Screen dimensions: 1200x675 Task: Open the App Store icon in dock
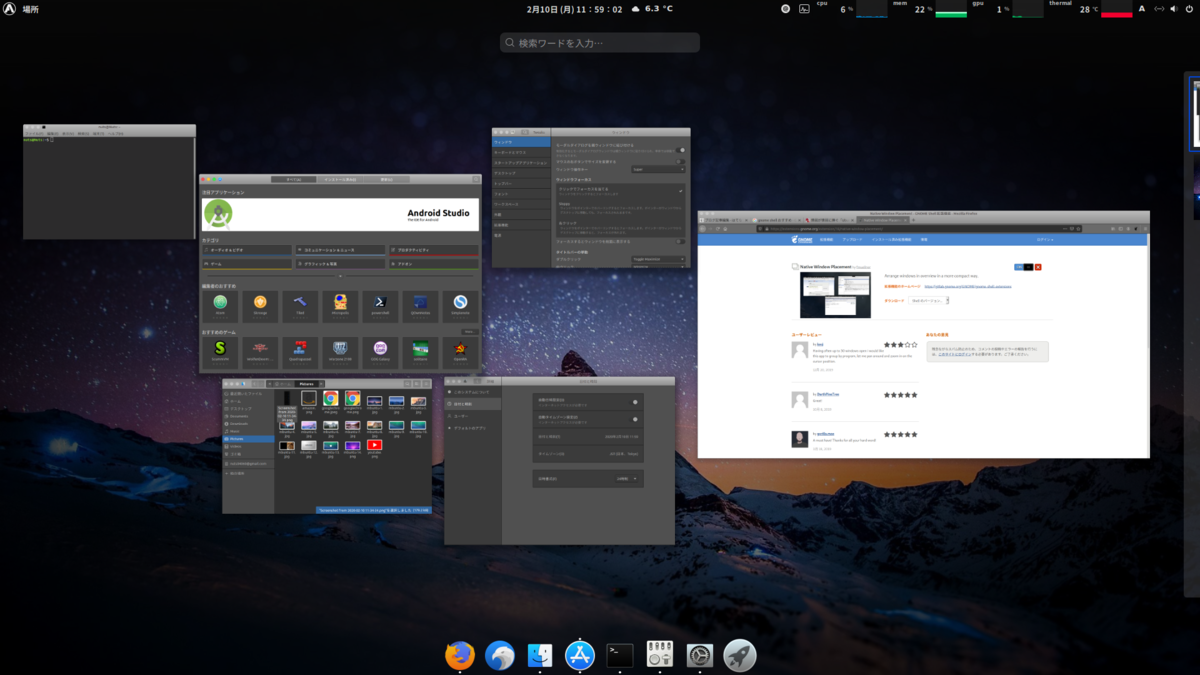click(580, 655)
